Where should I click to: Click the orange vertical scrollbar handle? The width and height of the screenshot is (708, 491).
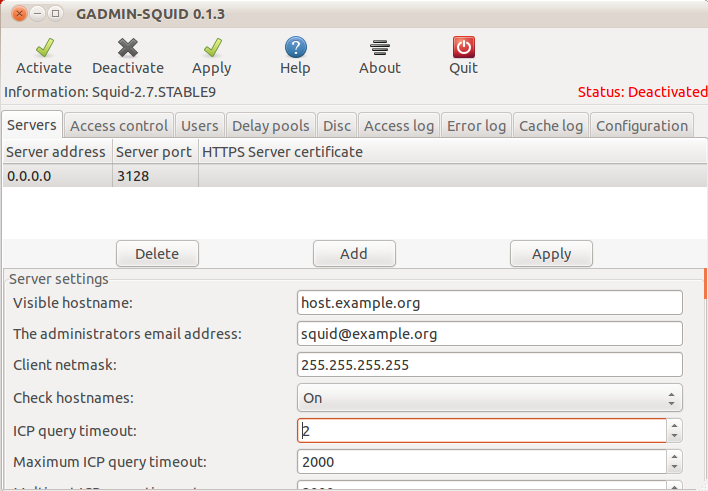tap(705, 283)
